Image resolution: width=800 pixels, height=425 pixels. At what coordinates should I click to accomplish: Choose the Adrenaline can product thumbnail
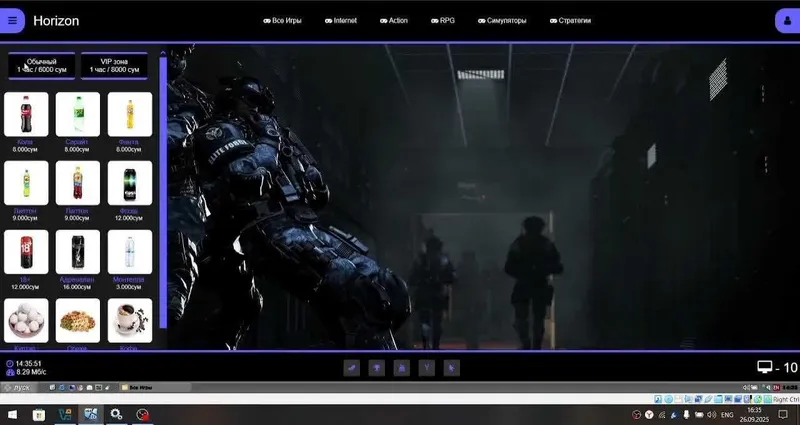pyautogui.click(x=78, y=252)
